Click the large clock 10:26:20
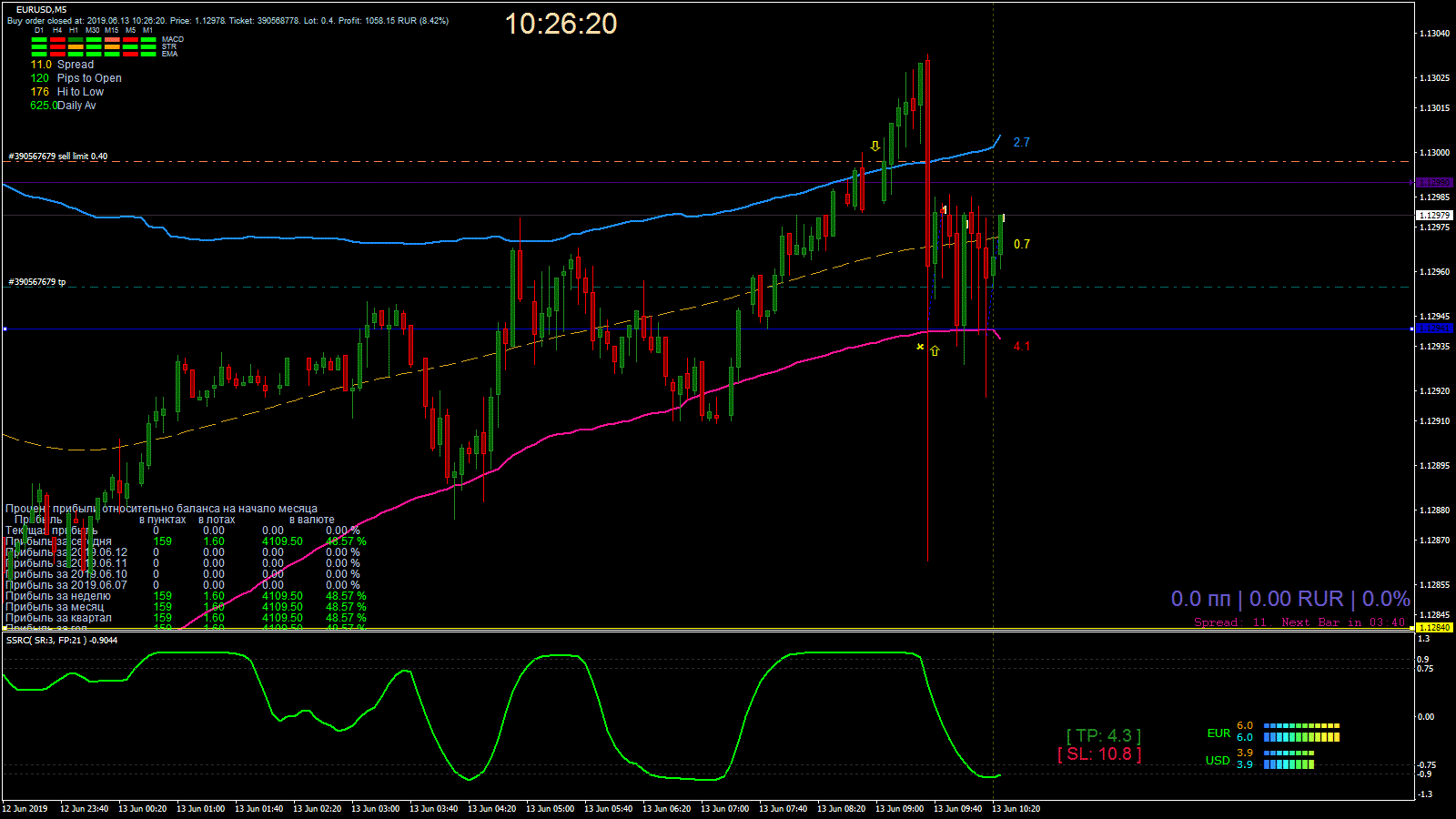Viewport: 1456px width, 819px height. pos(561,24)
